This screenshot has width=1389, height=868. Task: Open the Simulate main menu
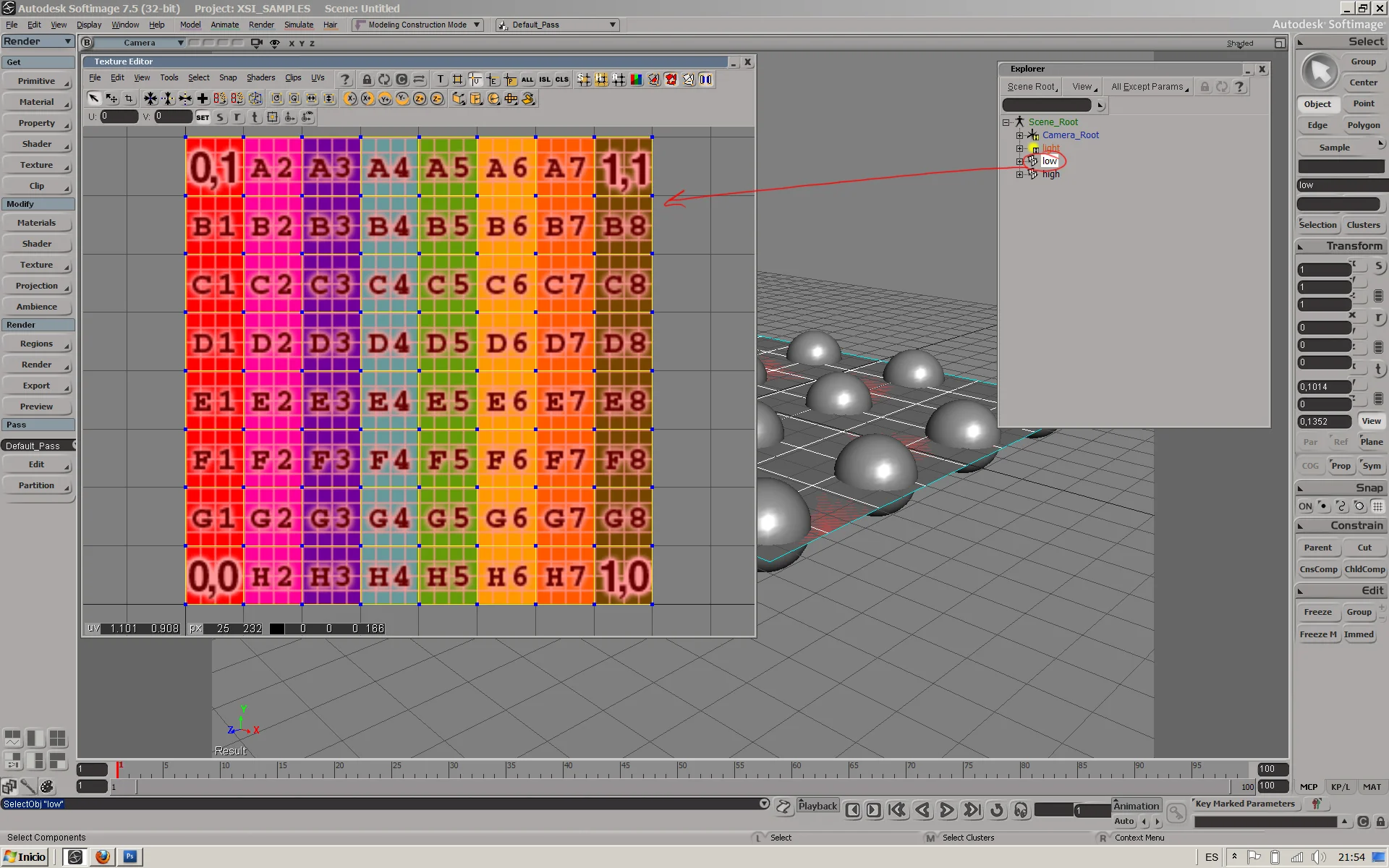click(299, 25)
